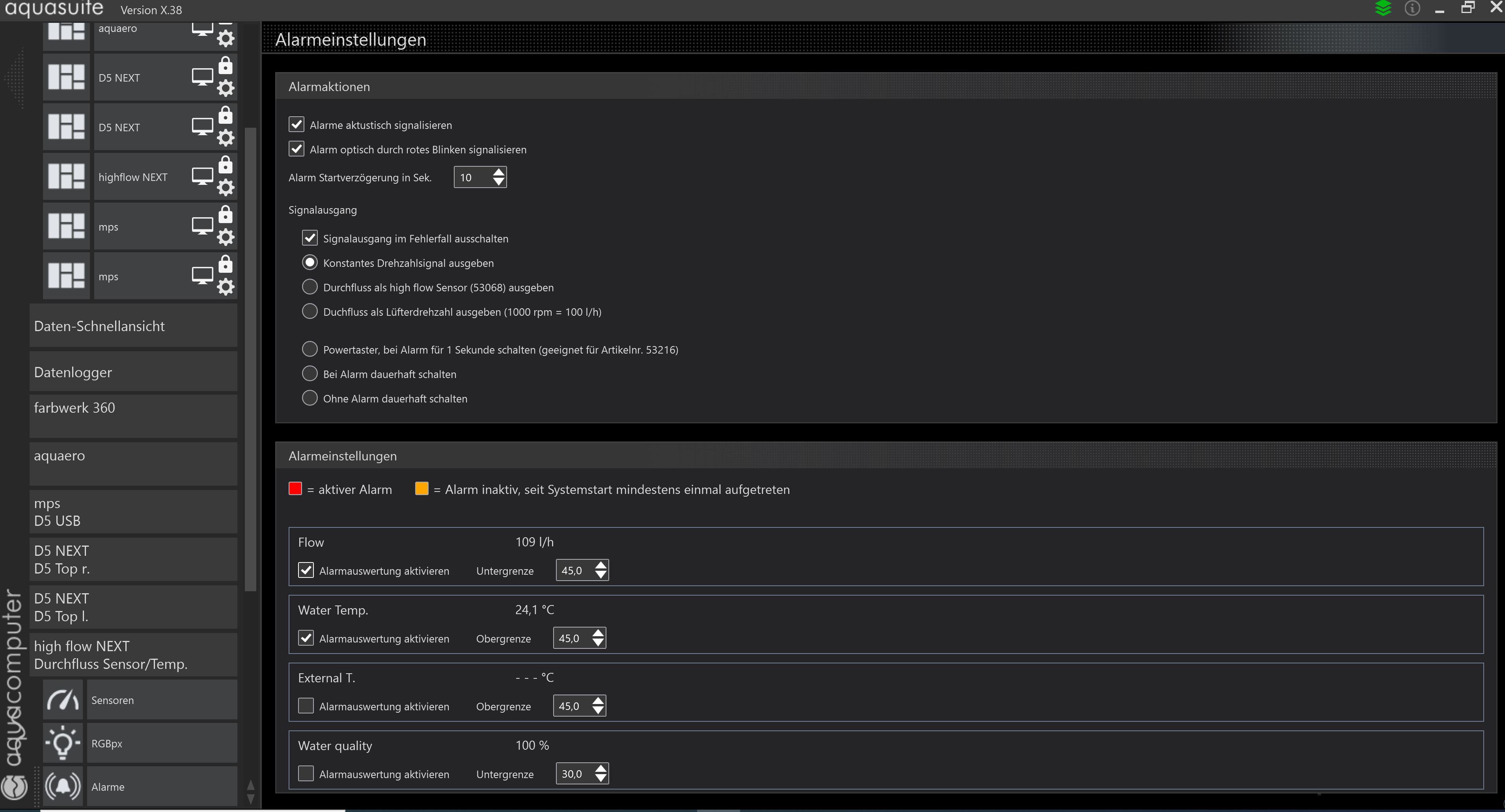Screen dimensions: 1505x812
Task: Click the first mps overview page icon
Action: click(66, 226)
